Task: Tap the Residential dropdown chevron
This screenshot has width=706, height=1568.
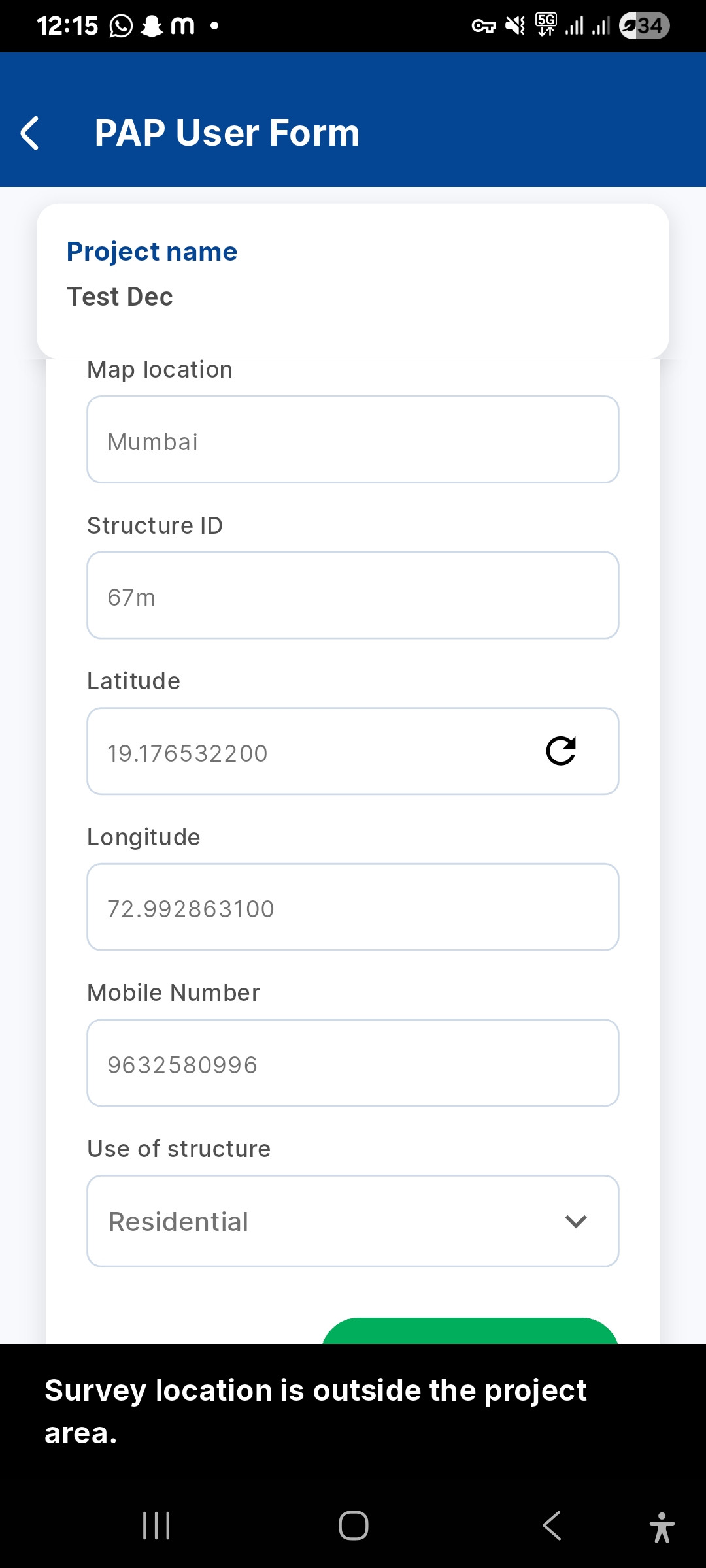Action: click(x=576, y=1221)
